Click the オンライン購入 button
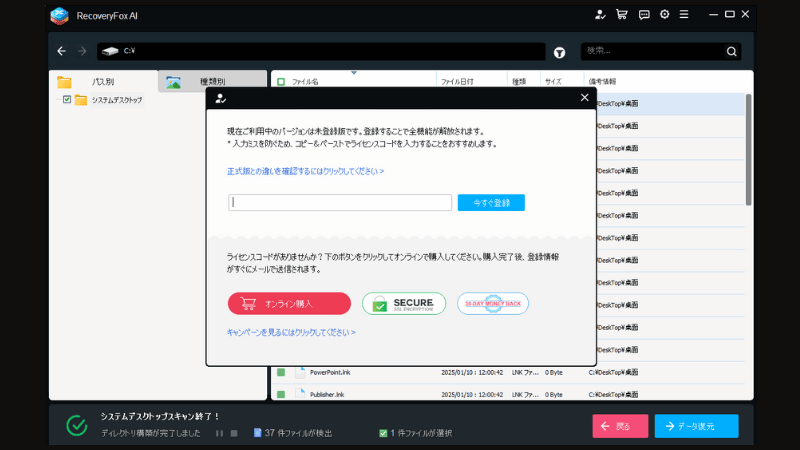This screenshot has width=800, height=450. [x=289, y=304]
